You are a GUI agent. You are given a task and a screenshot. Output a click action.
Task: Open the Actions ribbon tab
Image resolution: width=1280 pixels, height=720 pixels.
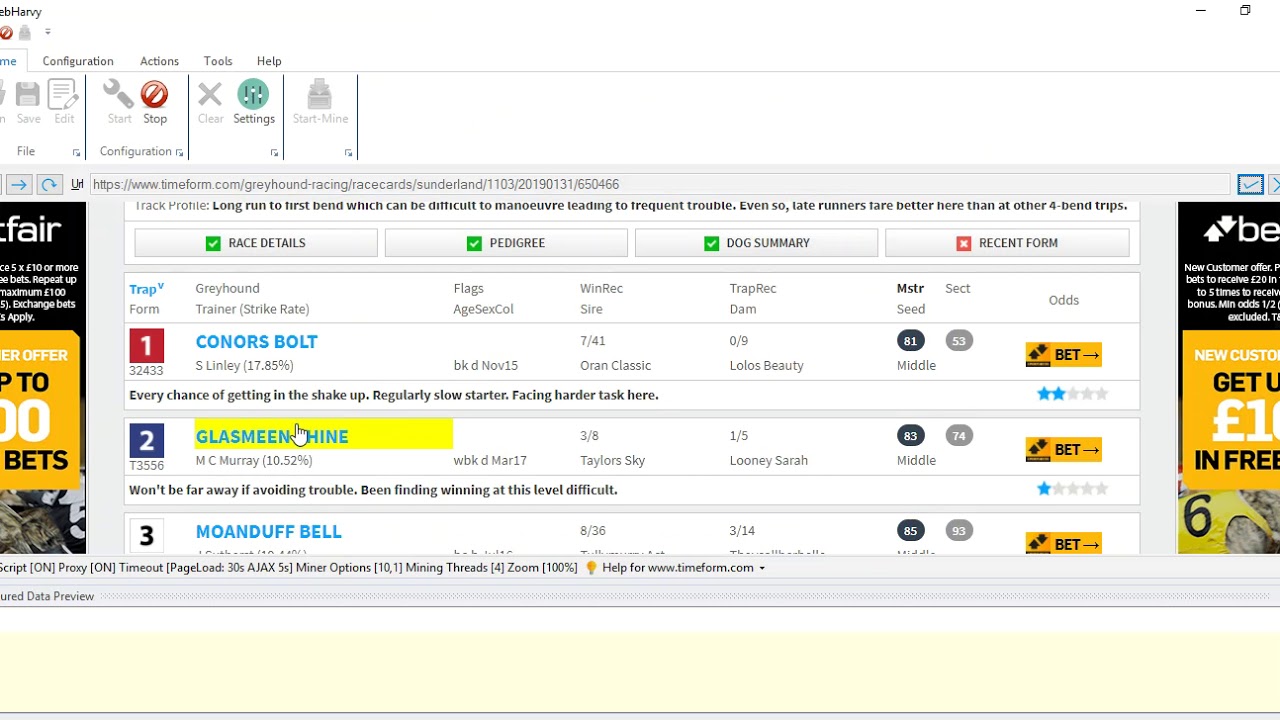(x=159, y=61)
